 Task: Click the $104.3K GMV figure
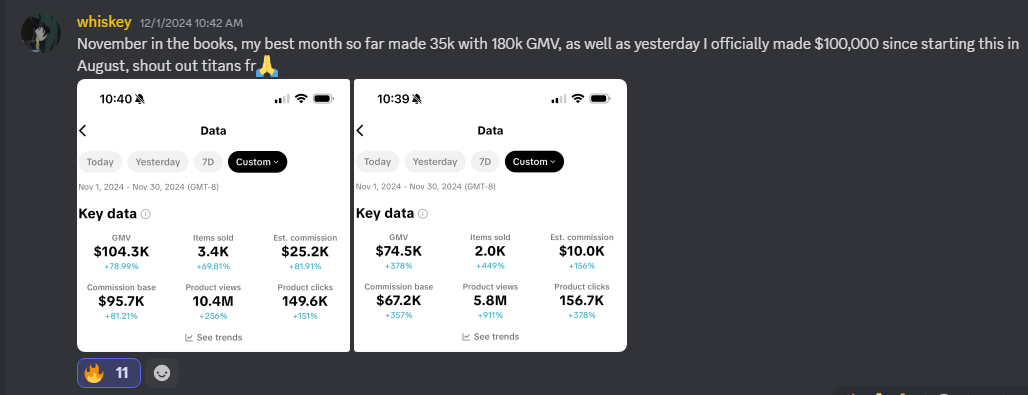[121, 251]
